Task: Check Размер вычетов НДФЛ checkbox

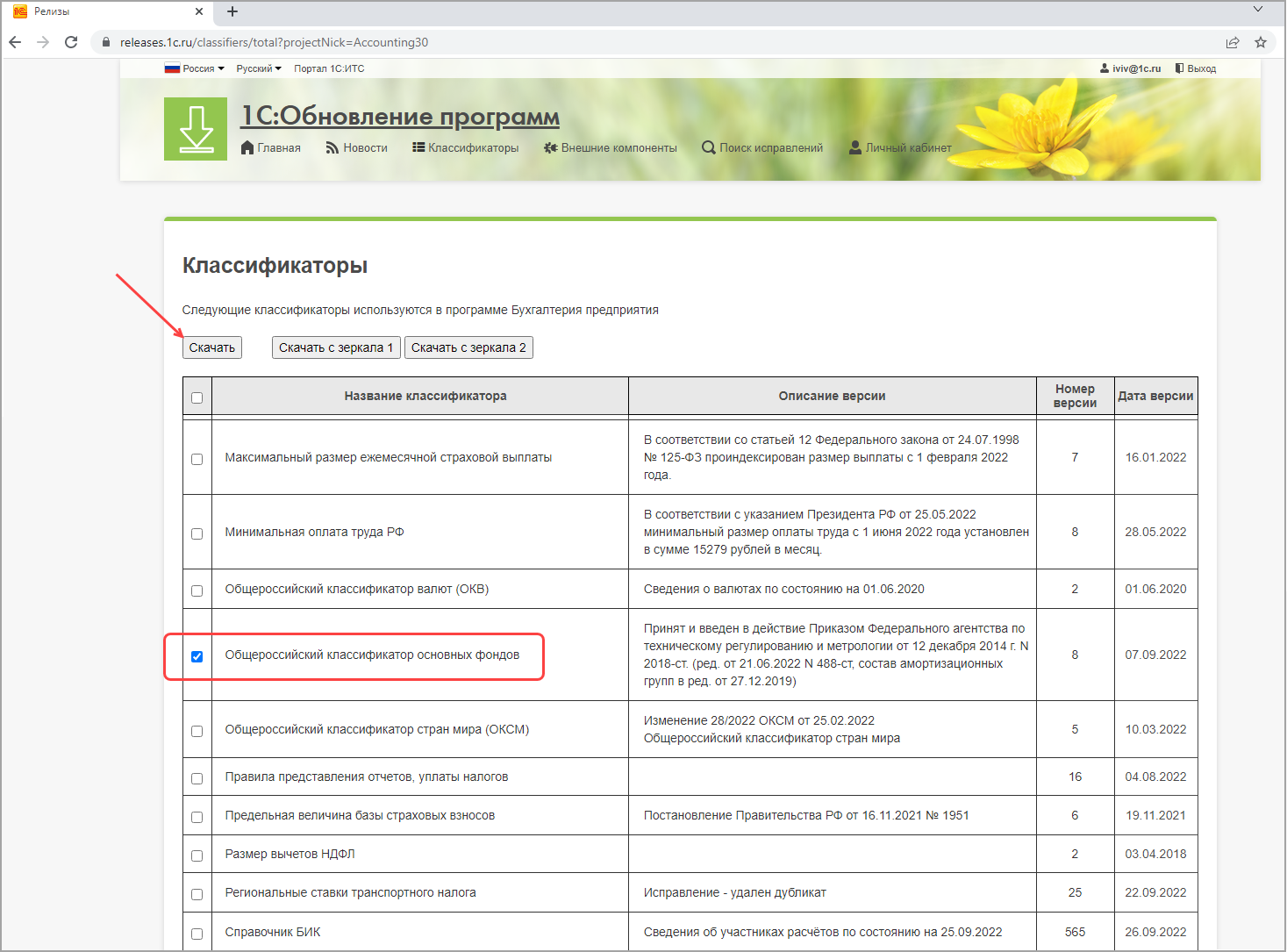Action: (x=197, y=855)
